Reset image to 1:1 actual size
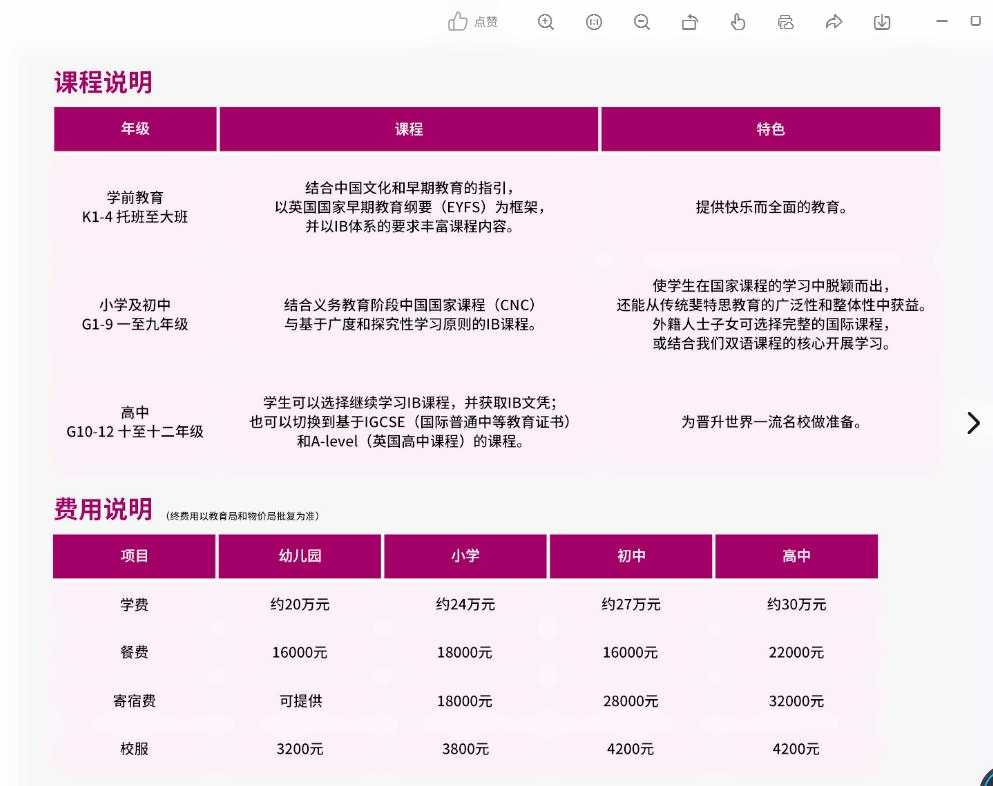This screenshot has width=993, height=786. coord(594,22)
